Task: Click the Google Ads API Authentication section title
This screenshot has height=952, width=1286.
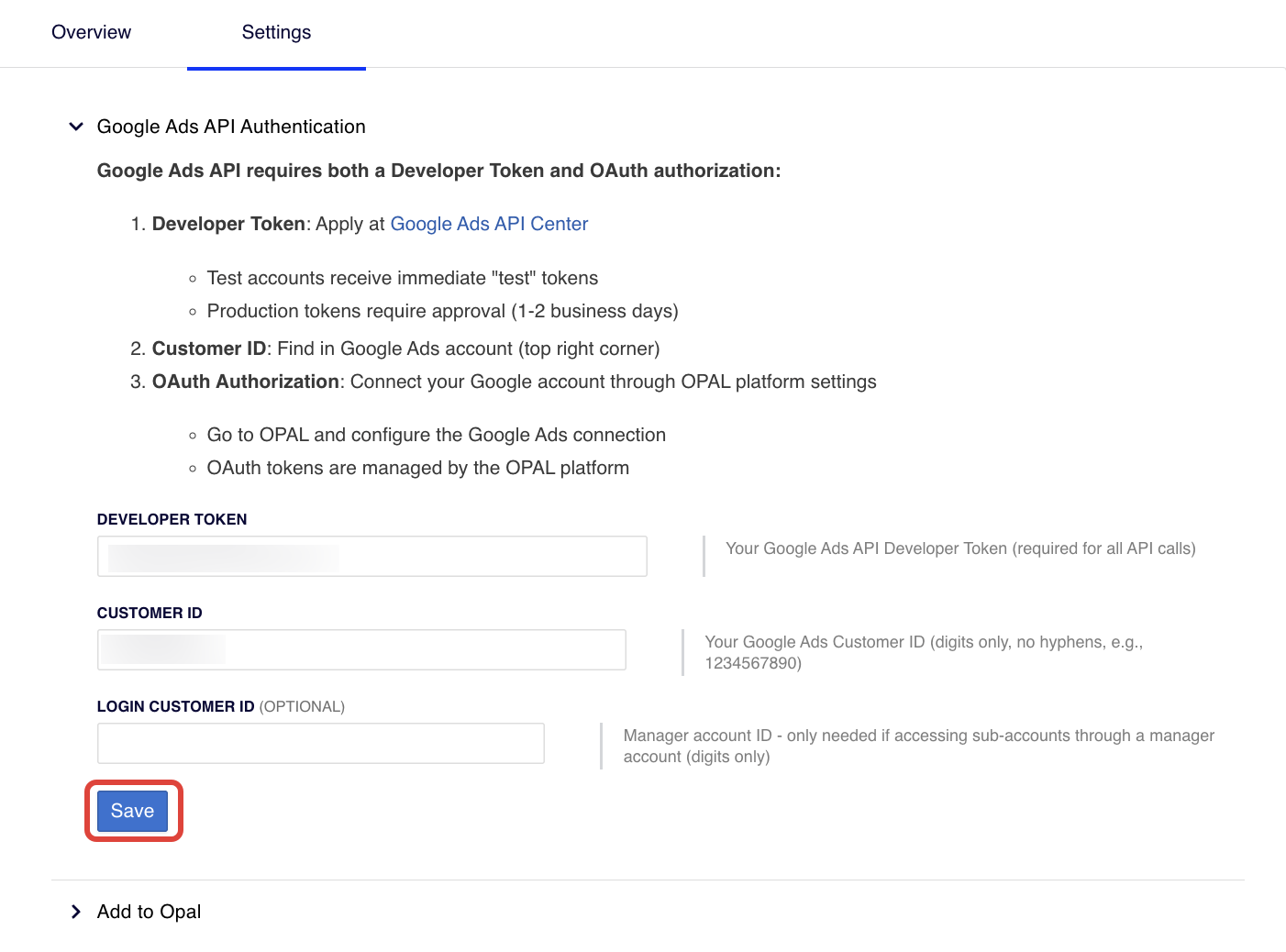Action: (231, 127)
